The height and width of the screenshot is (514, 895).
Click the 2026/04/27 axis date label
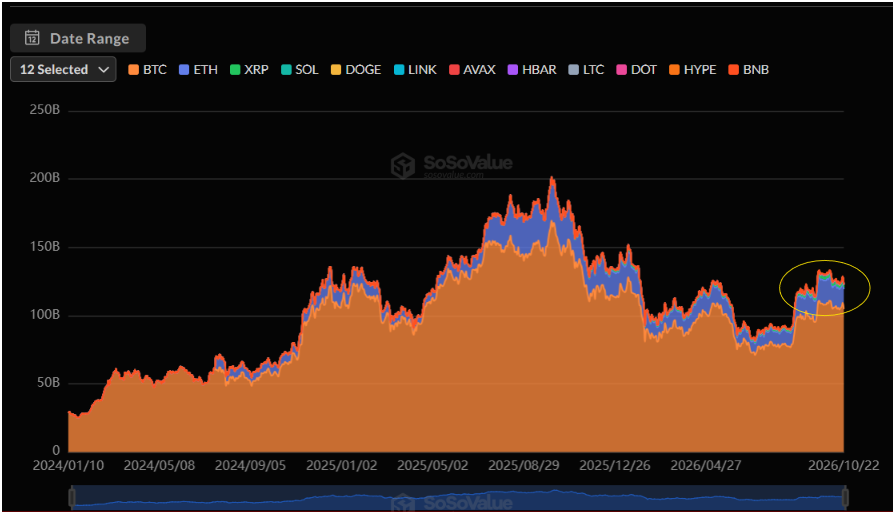[705, 466]
